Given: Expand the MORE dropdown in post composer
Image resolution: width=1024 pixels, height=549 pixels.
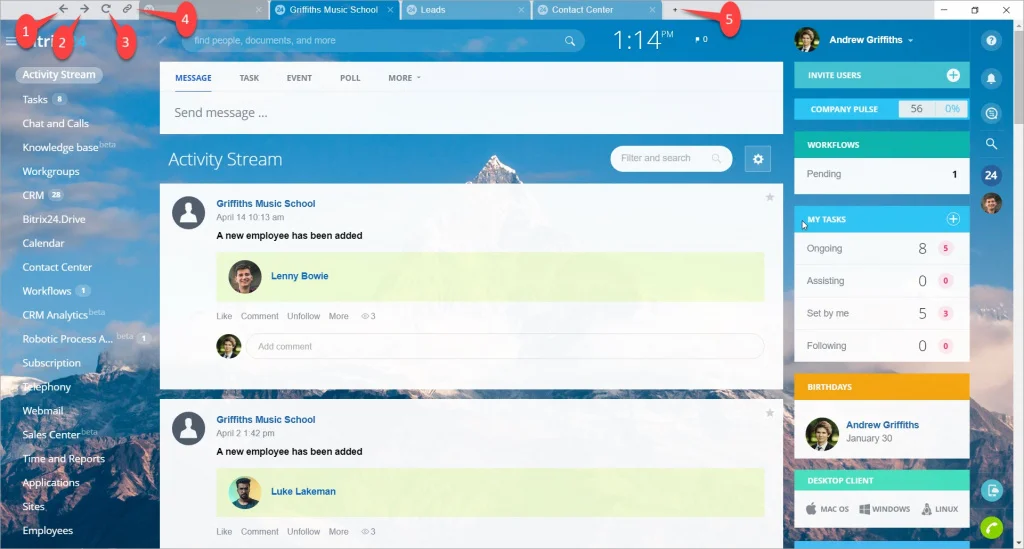Looking at the screenshot, I should (x=404, y=78).
